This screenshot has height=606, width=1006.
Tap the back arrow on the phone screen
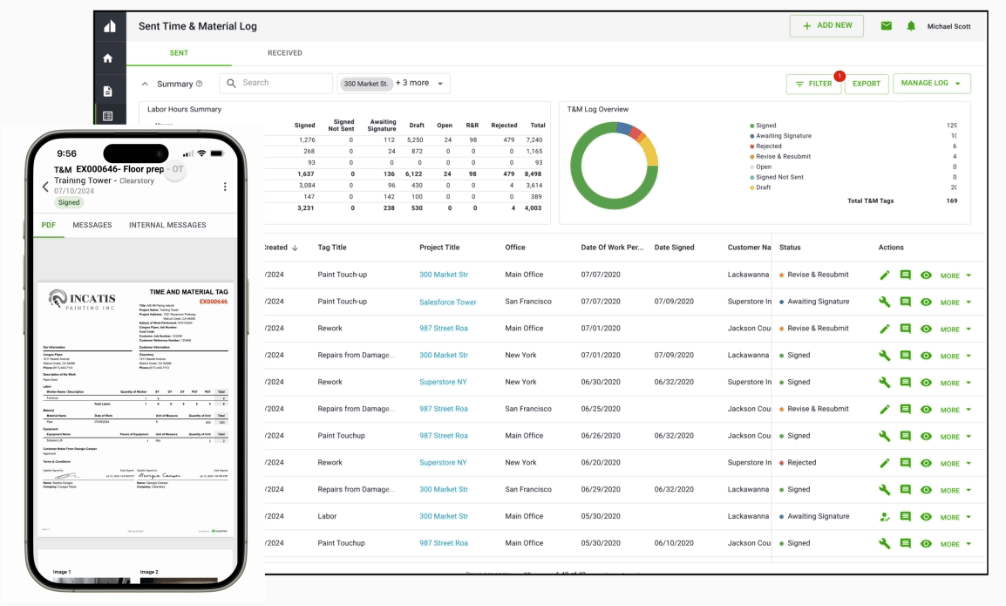click(45, 186)
